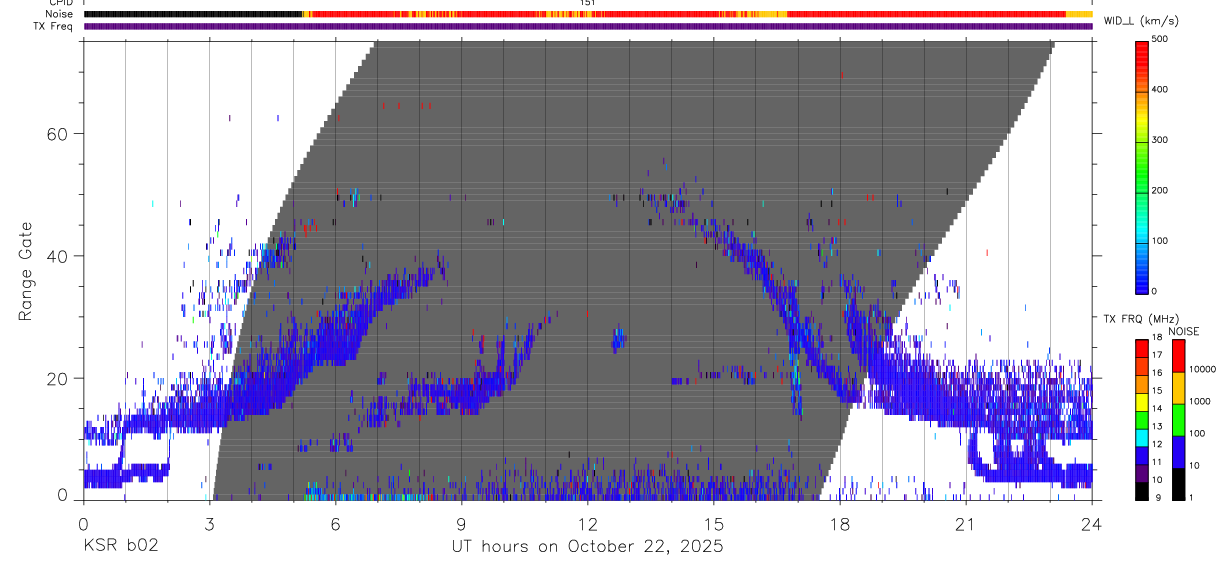Click the 'KSR b02' radar label
Viewport: 1228px width, 567px height.
click(120, 547)
